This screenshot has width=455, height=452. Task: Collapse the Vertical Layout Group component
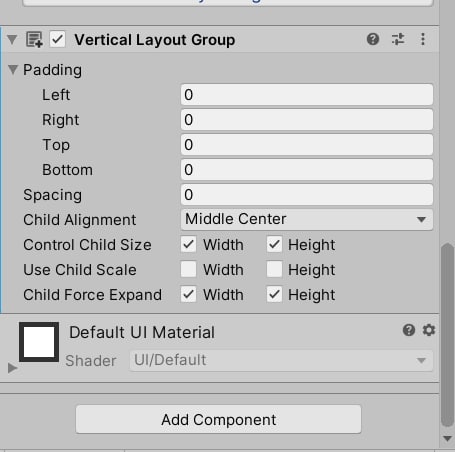12,40
